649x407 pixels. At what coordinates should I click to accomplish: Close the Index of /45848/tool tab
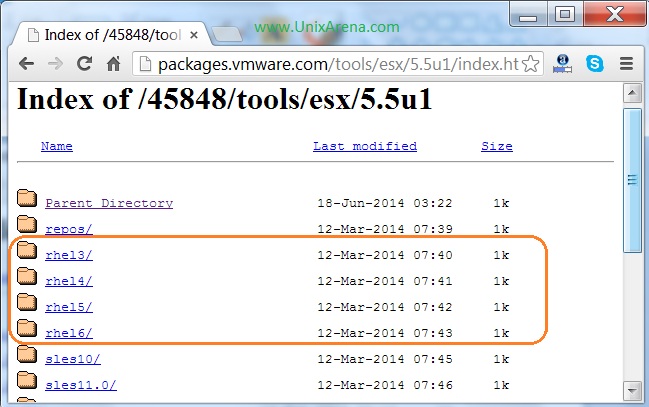pos(194,35)
